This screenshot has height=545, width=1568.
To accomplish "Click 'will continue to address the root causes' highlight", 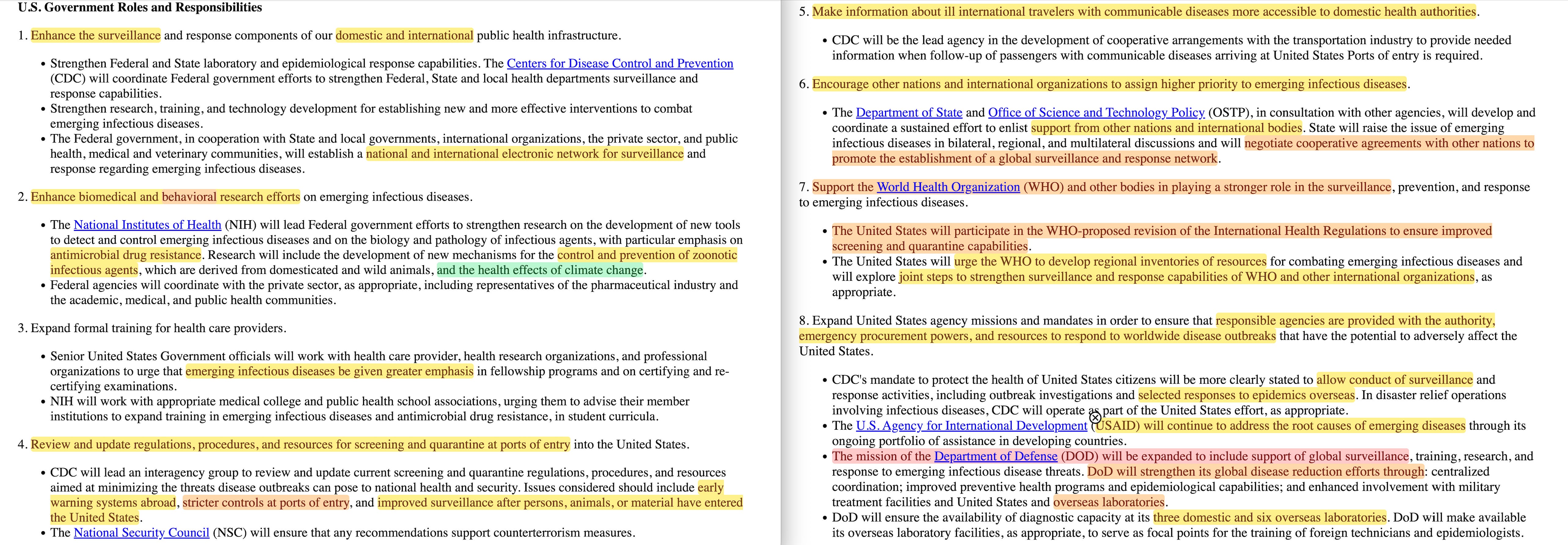I will click(1304, 426).
